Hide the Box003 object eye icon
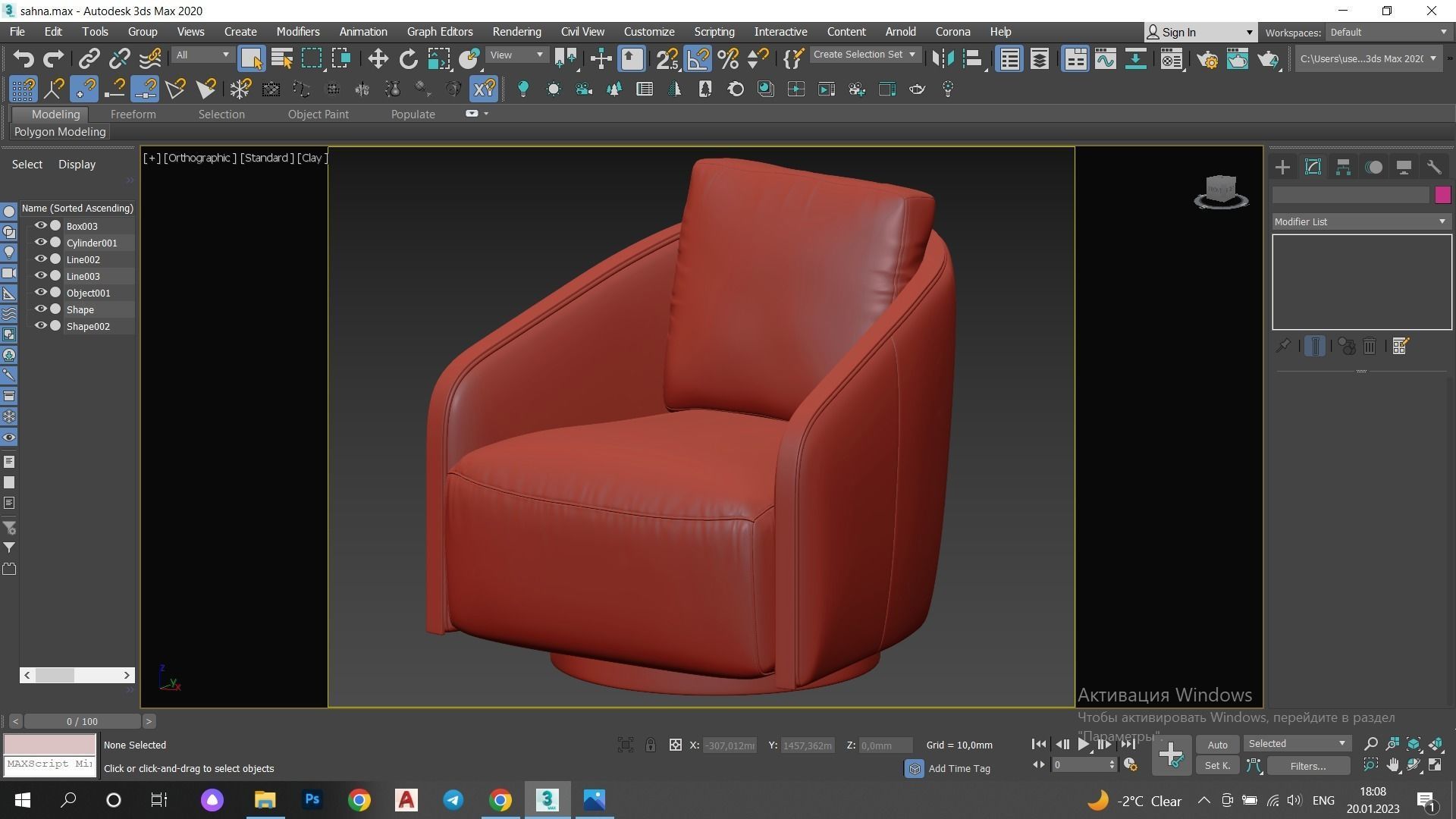 [x=41, y=226]
